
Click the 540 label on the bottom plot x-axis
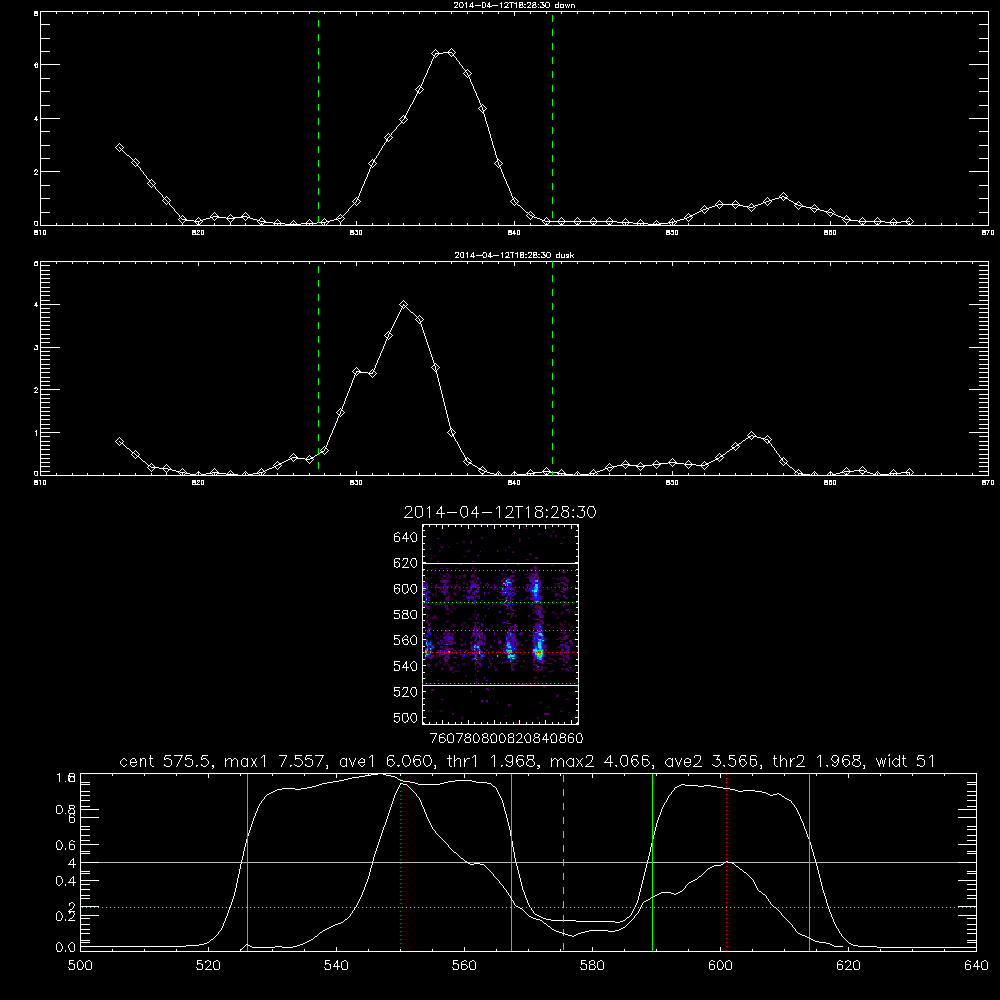336,966
